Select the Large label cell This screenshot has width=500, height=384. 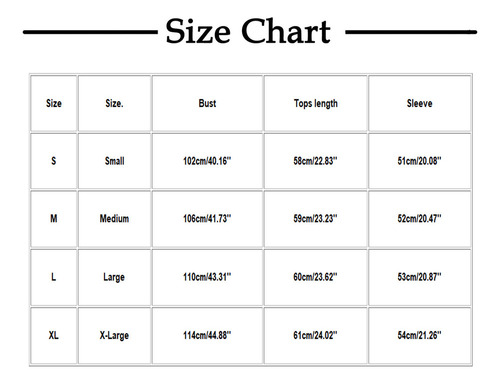(x=114, y=277)
